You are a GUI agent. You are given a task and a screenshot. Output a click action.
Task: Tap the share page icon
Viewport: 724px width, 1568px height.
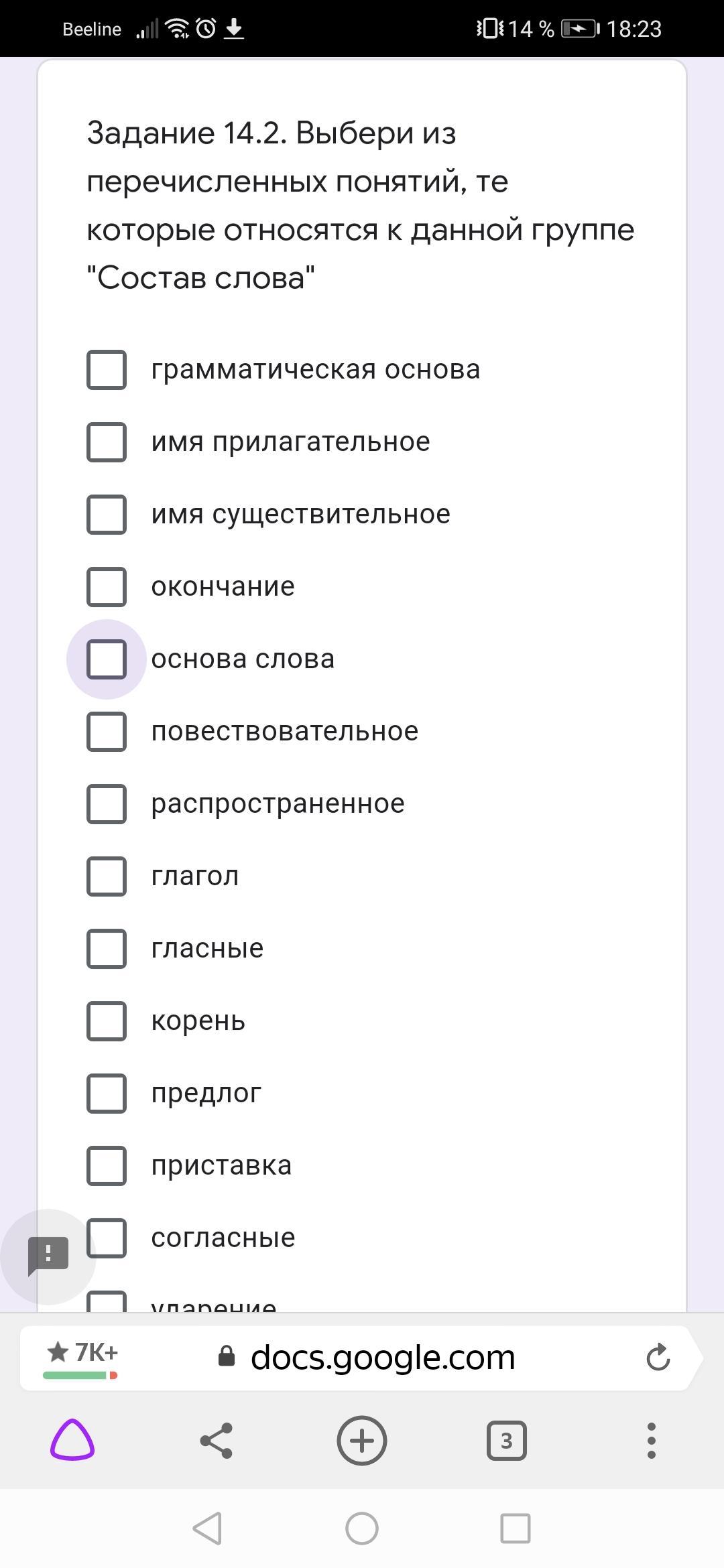[217, 1440]
